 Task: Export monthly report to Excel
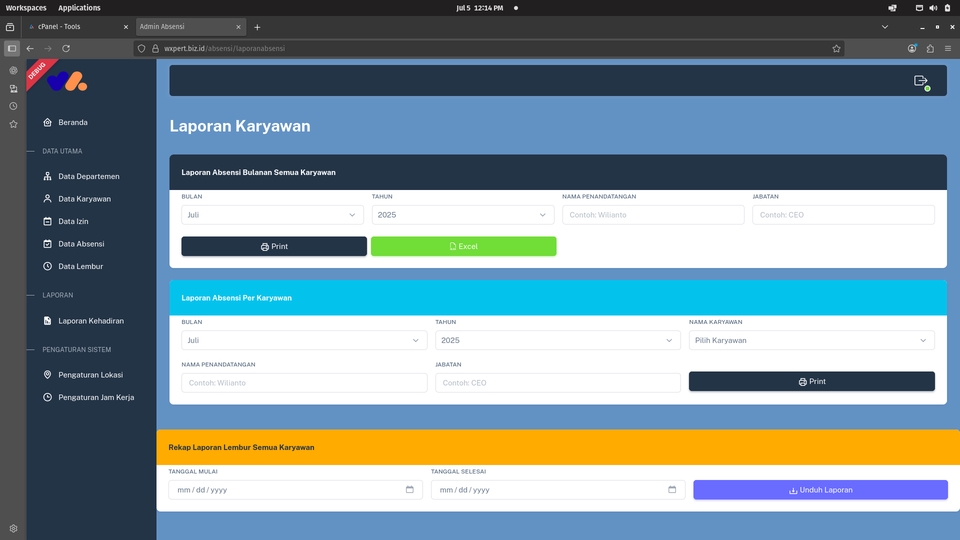[463, 246]
